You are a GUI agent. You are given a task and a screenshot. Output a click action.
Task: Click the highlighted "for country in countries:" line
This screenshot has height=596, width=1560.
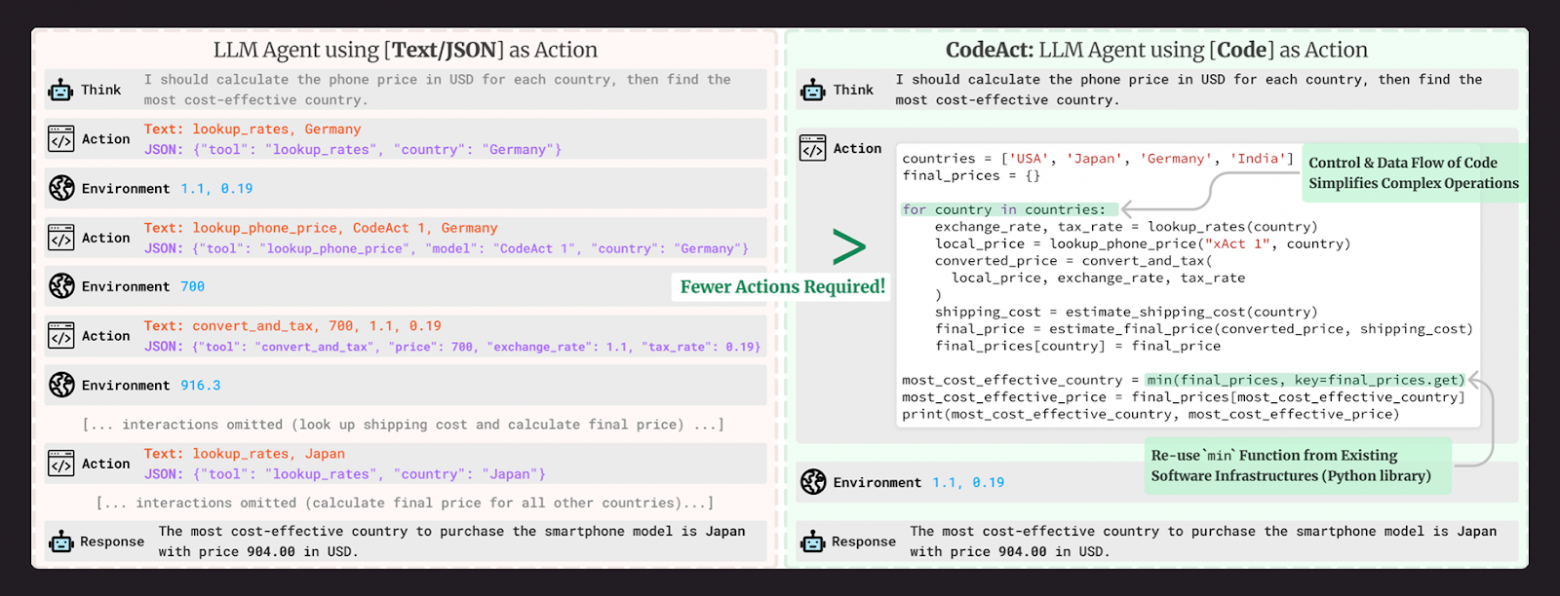tap(1004, 210)
